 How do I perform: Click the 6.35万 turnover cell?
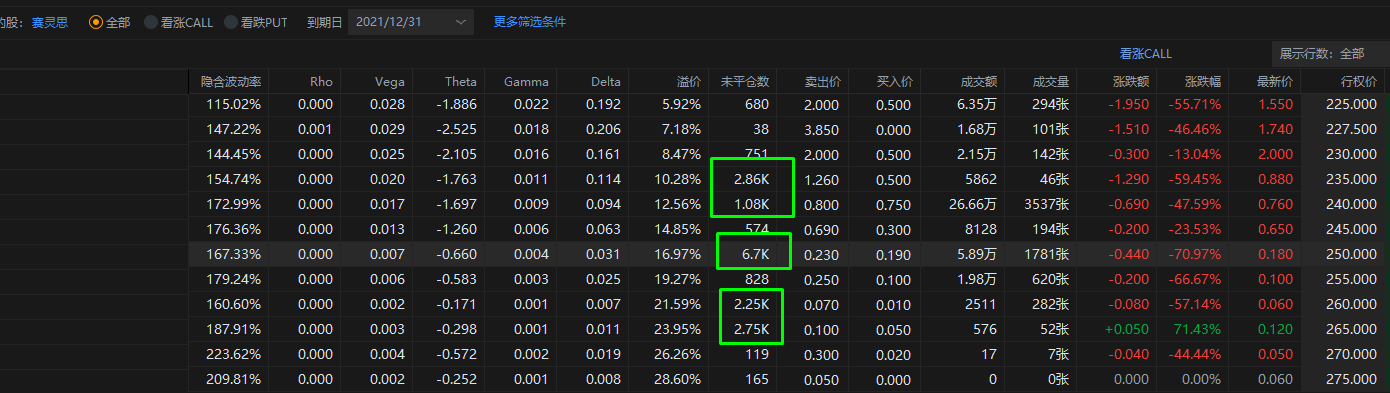[978, 104]
